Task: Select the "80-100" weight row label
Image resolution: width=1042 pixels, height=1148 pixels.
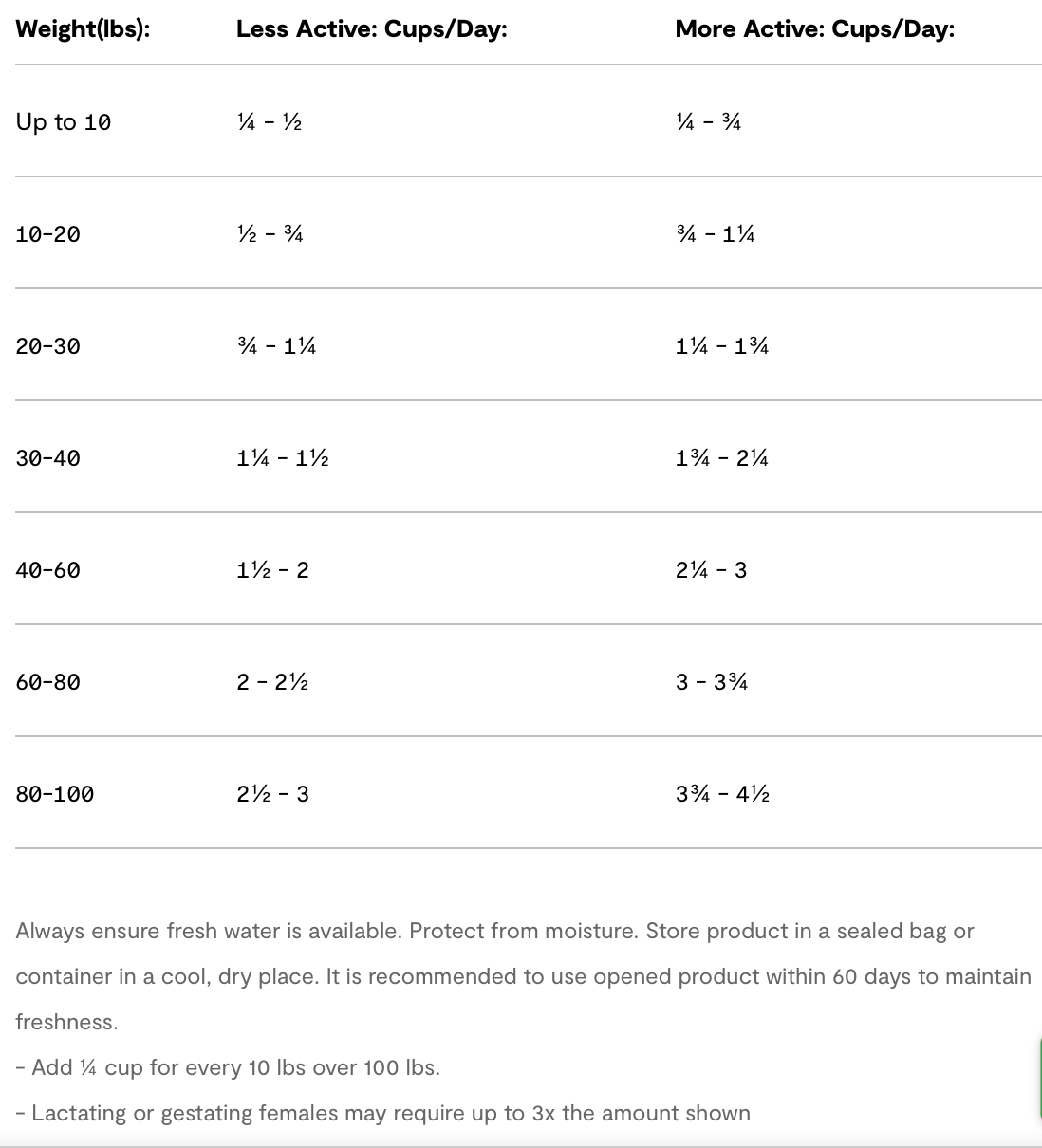Action: tap(55, 794)
